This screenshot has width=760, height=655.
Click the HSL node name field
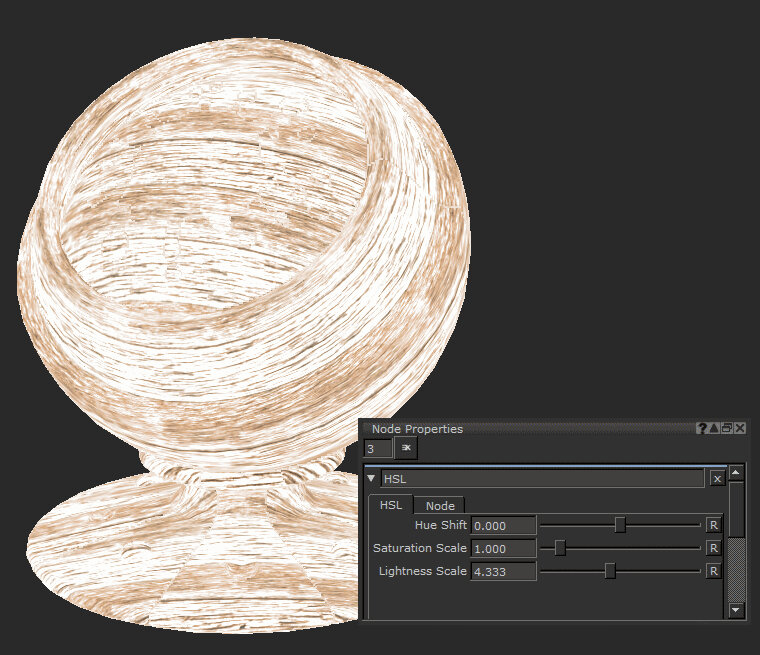pos(541,479)
